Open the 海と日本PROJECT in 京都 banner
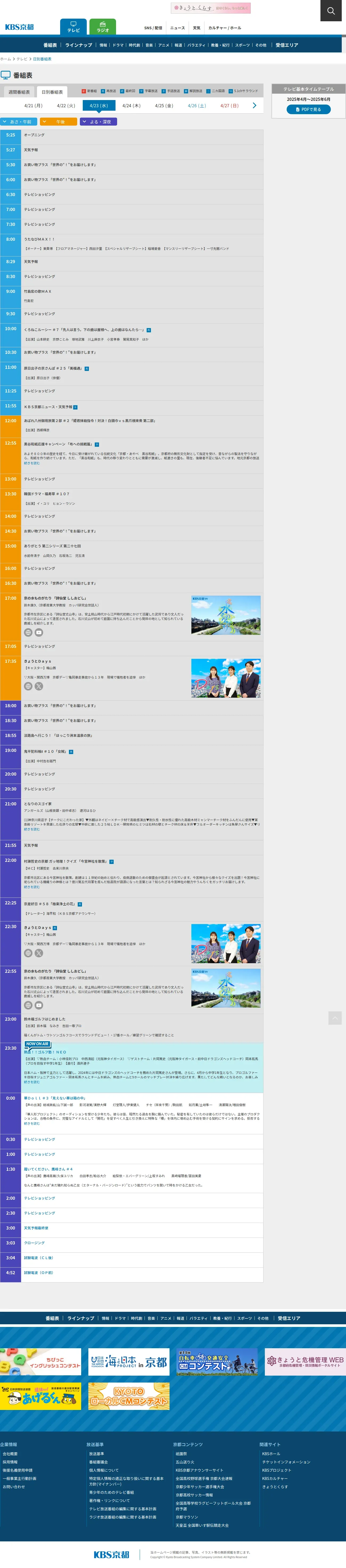 pos(129,1362)
